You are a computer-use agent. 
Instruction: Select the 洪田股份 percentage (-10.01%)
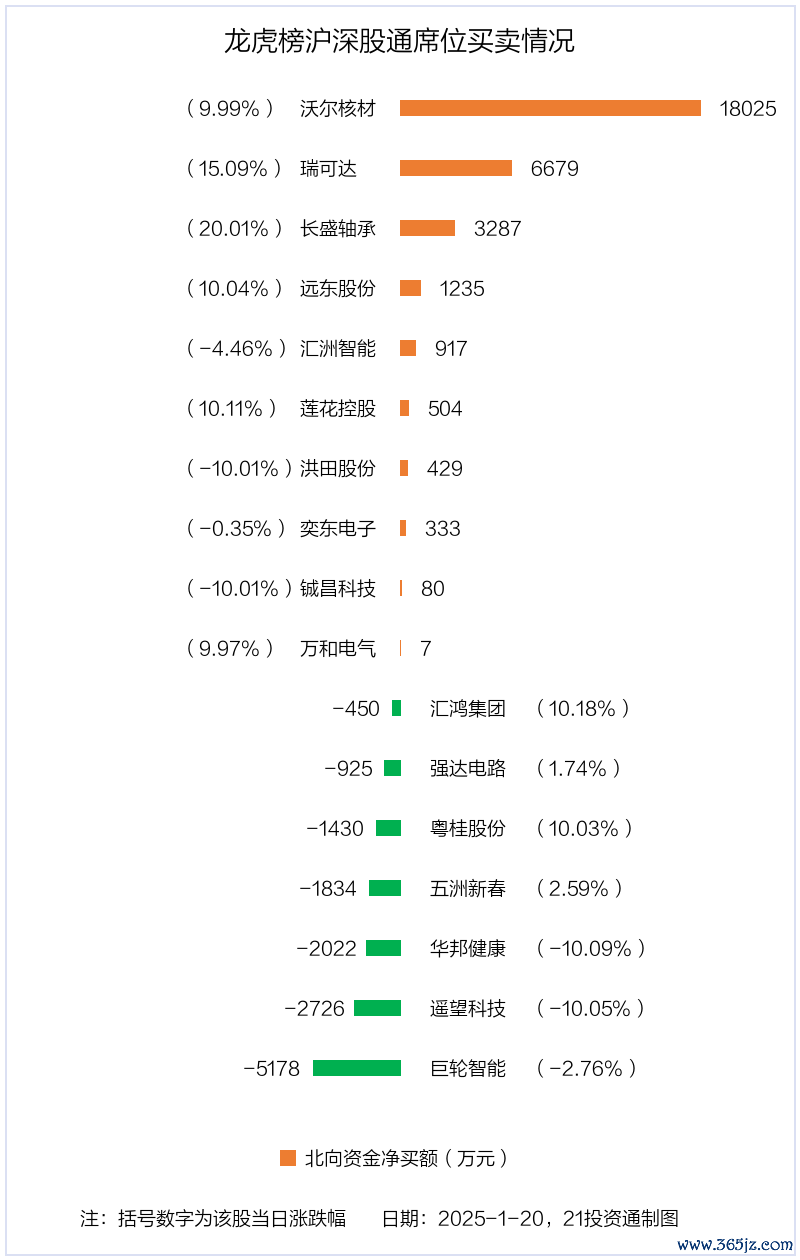pos(238,468)
